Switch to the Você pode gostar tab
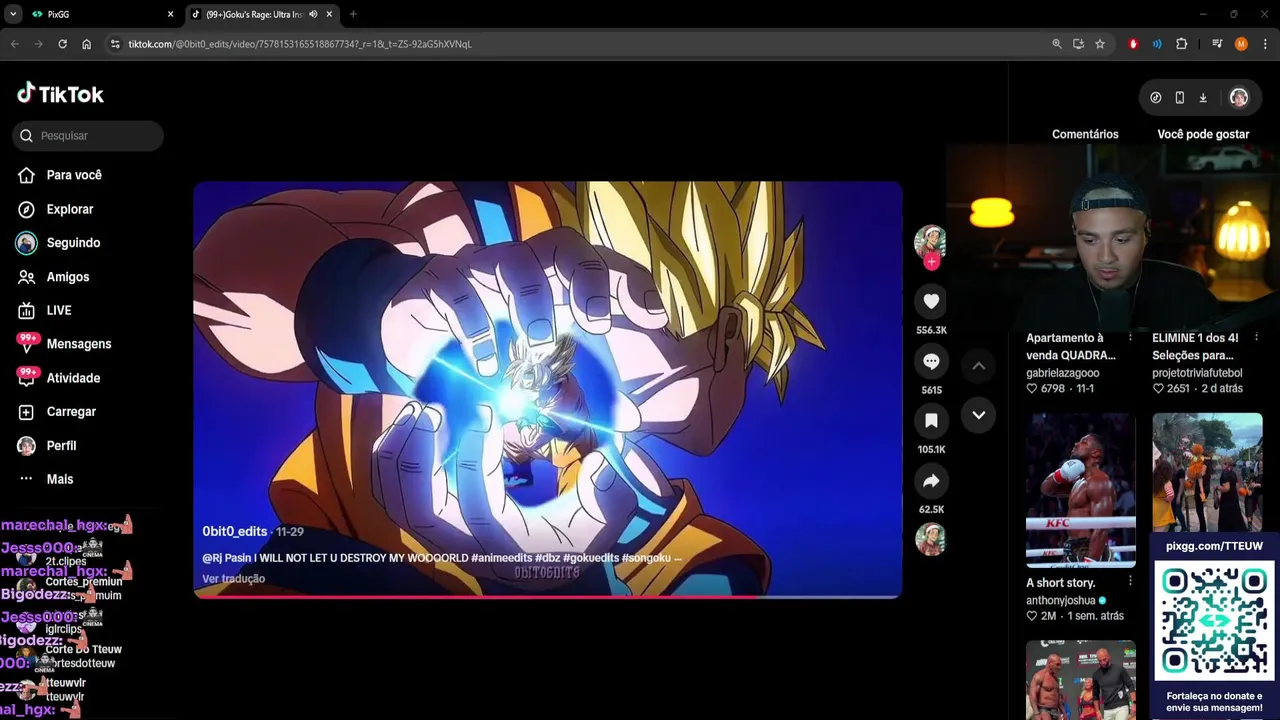 tap(1203, 134)
